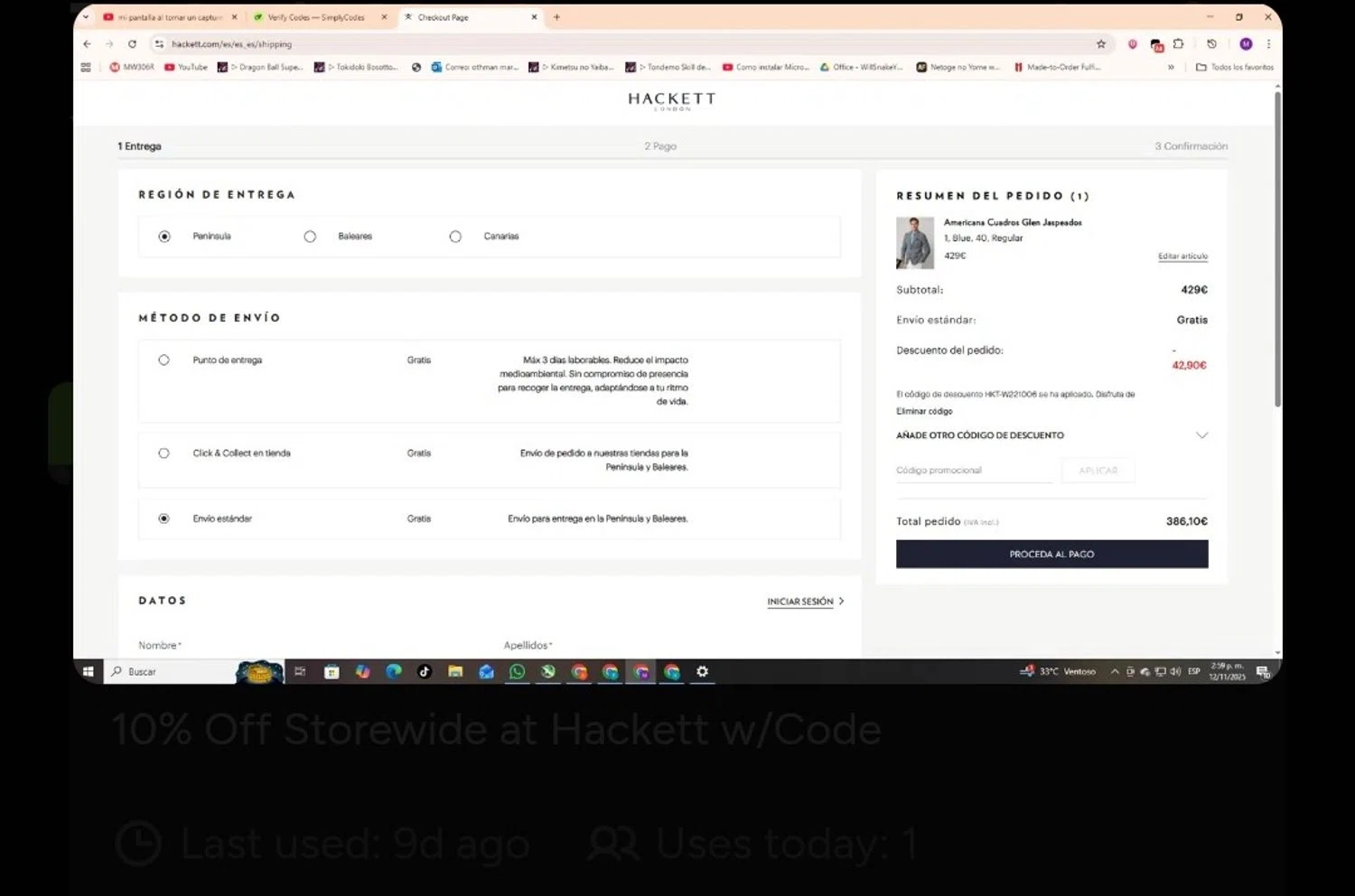
Task: Select Península delivery region
Action: (x=164, y=236)
